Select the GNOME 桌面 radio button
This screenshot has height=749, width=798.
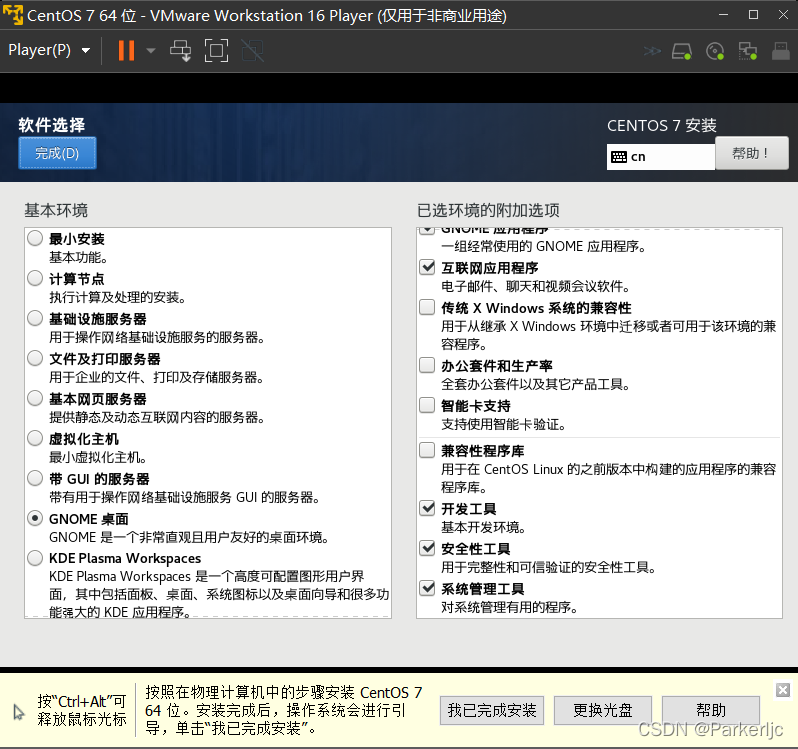click(x=35, y=518)
